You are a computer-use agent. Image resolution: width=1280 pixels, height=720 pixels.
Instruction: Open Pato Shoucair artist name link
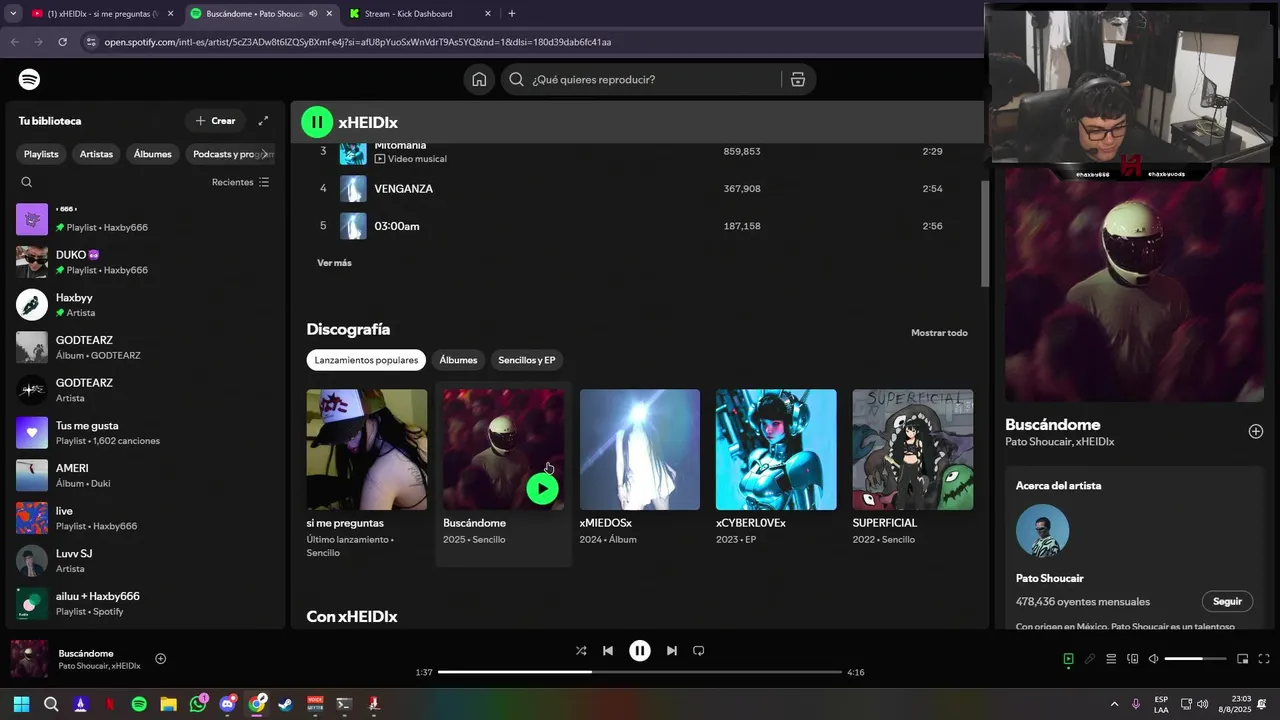[1049, 578]
